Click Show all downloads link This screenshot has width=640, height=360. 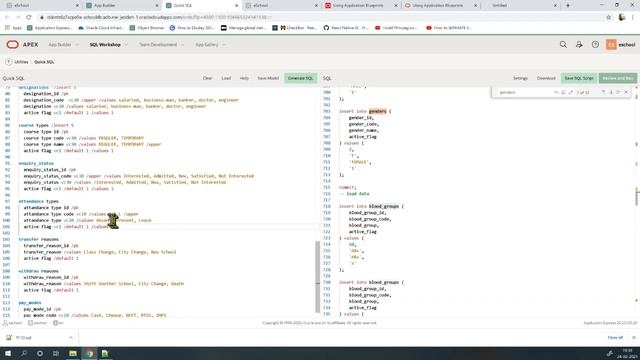[x=615, y=338]
